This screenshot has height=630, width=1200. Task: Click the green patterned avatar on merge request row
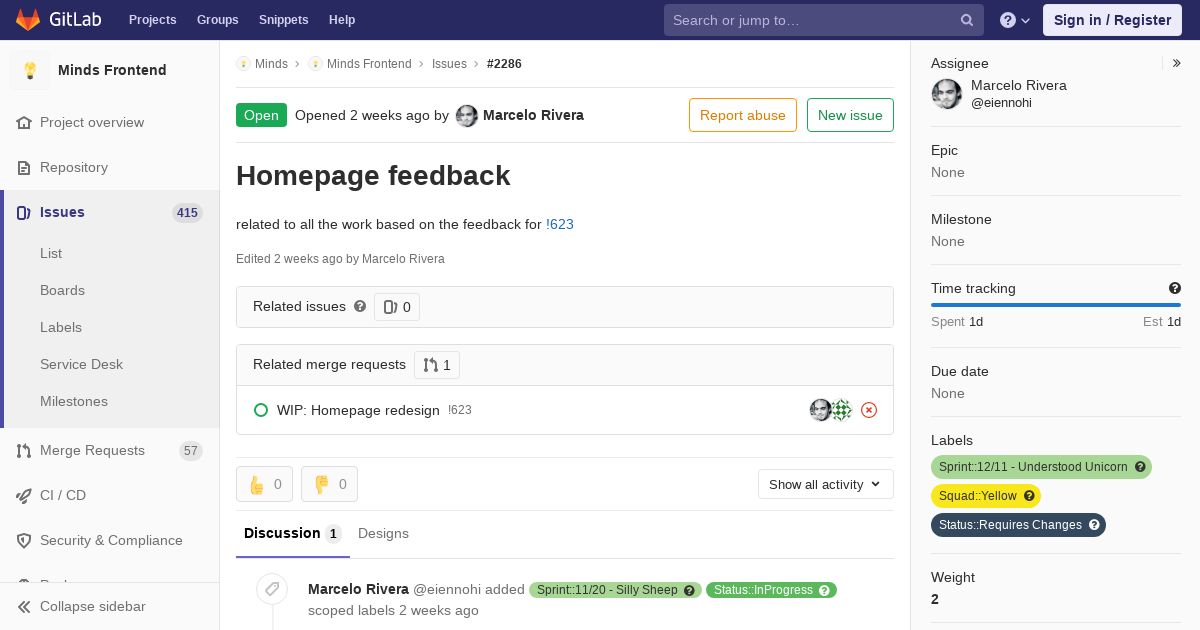(842, 410)
